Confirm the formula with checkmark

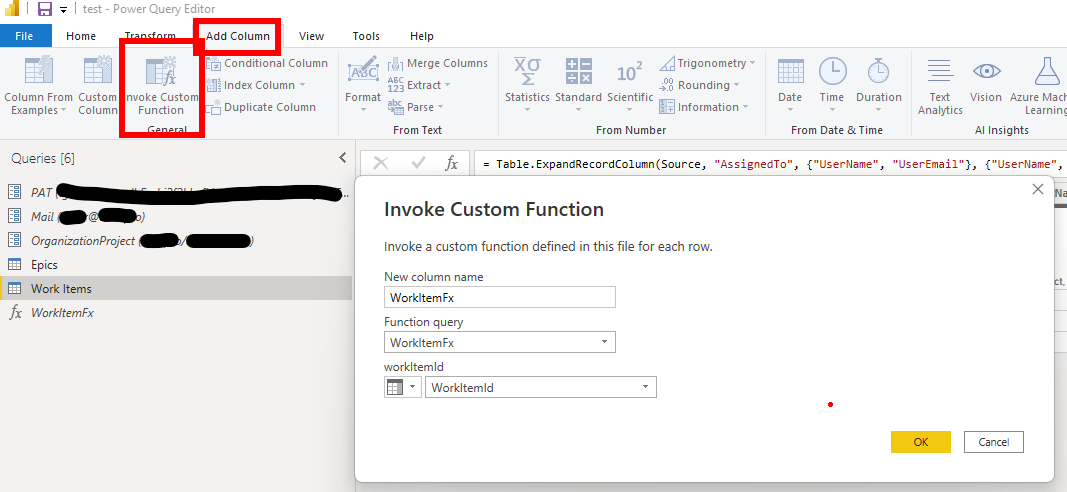click(x=418, y=163)
